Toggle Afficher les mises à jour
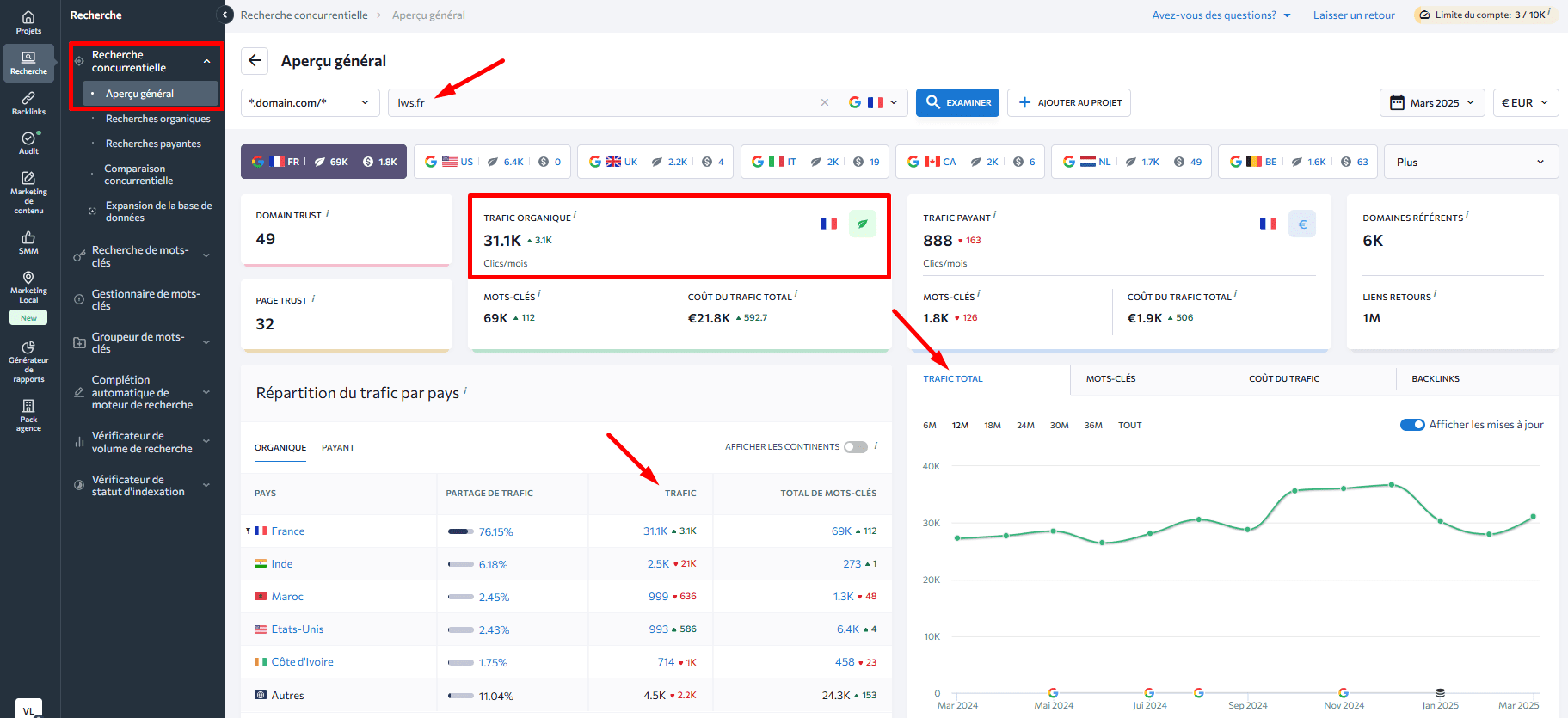Screen dimensions: 1568x718 click(x=1412, y=425)
